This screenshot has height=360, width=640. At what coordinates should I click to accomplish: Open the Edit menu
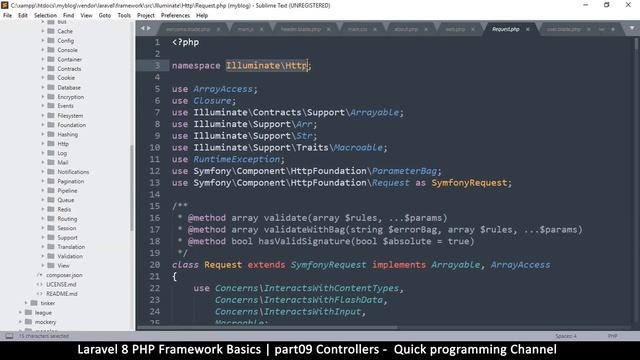[23, 16]
